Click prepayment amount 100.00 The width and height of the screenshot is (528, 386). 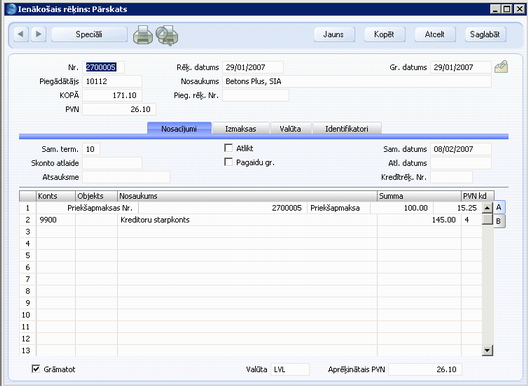coord(402,208)
